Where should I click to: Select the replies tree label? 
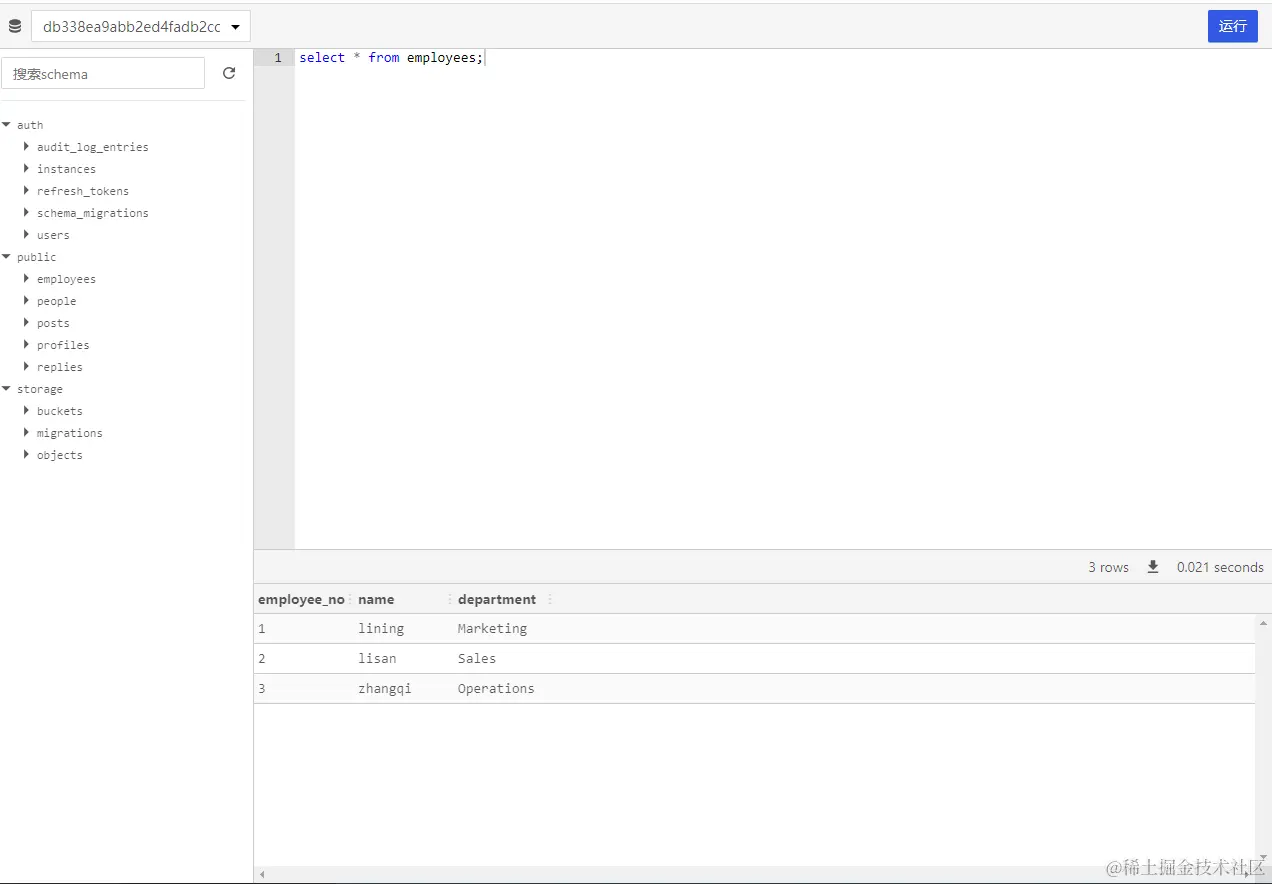pyautogui.click(x=60, y=367)
